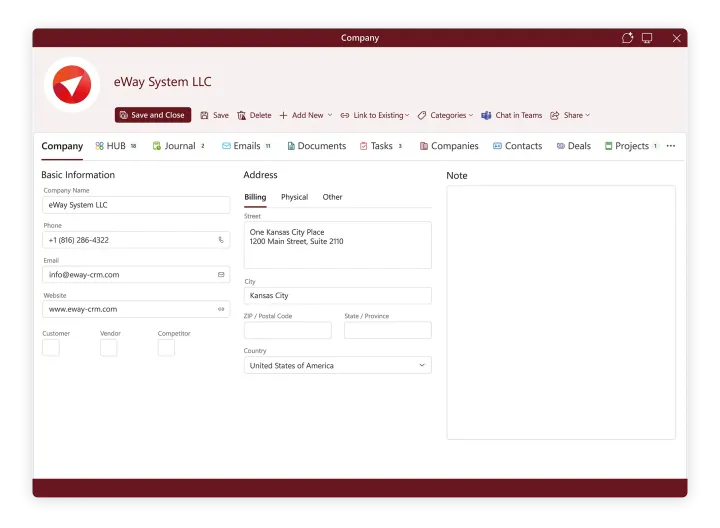Click the link icon in Website field

click(221, 309)
